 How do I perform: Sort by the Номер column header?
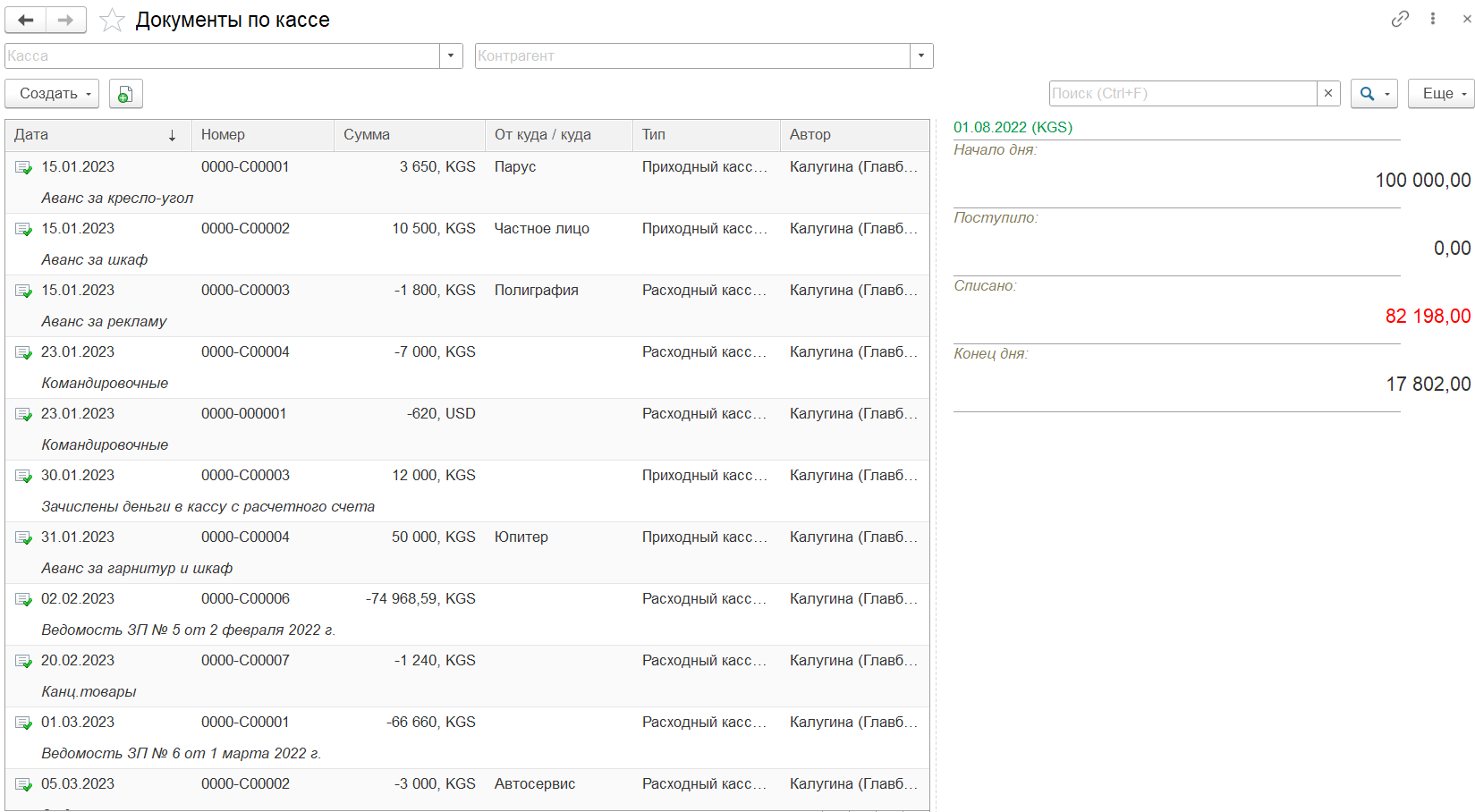pos(263,135)
